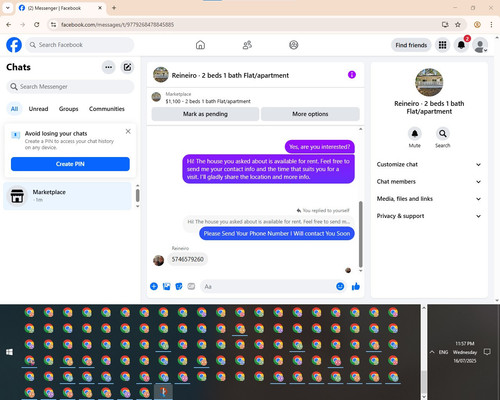This screenshot has width=500, height=400.
Task: Select the Groups chats filter
Action: tap(68, 109)
